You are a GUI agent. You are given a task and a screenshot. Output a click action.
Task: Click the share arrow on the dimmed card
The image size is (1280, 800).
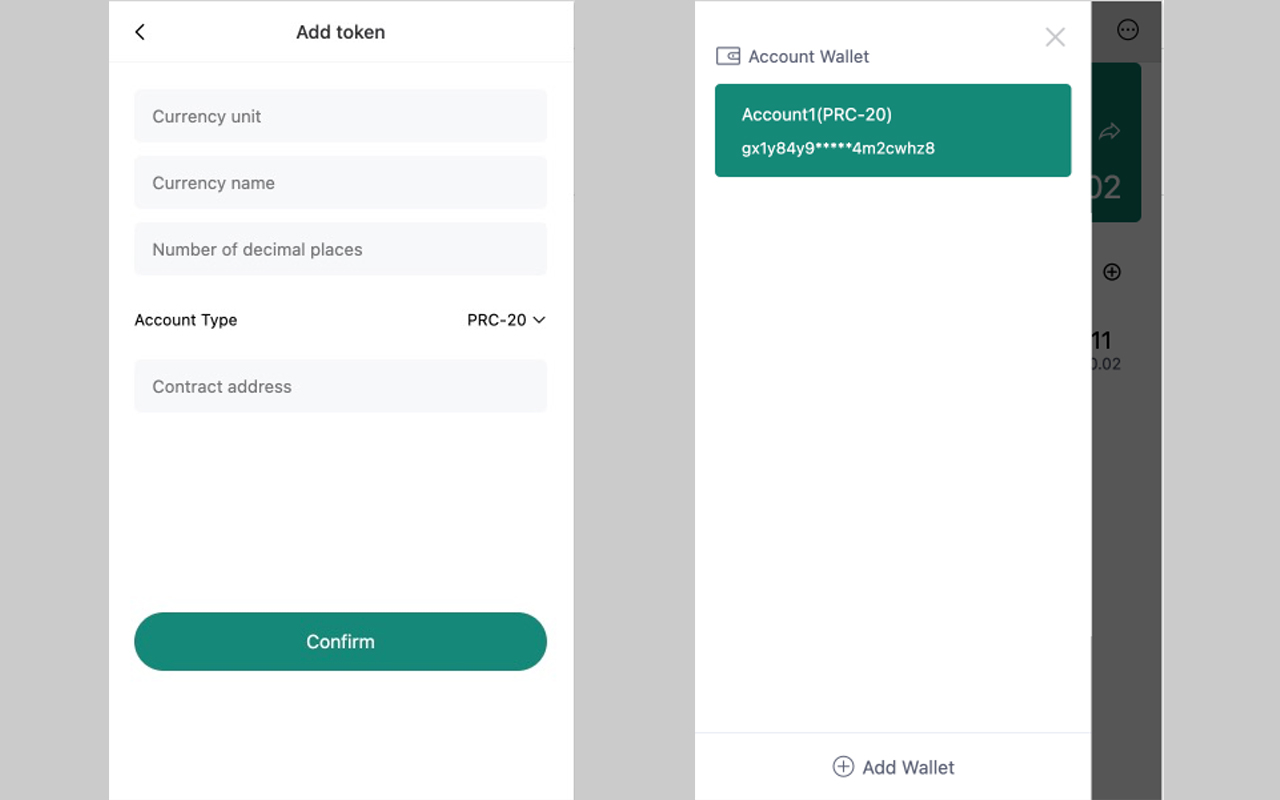tap(1109, 132)
